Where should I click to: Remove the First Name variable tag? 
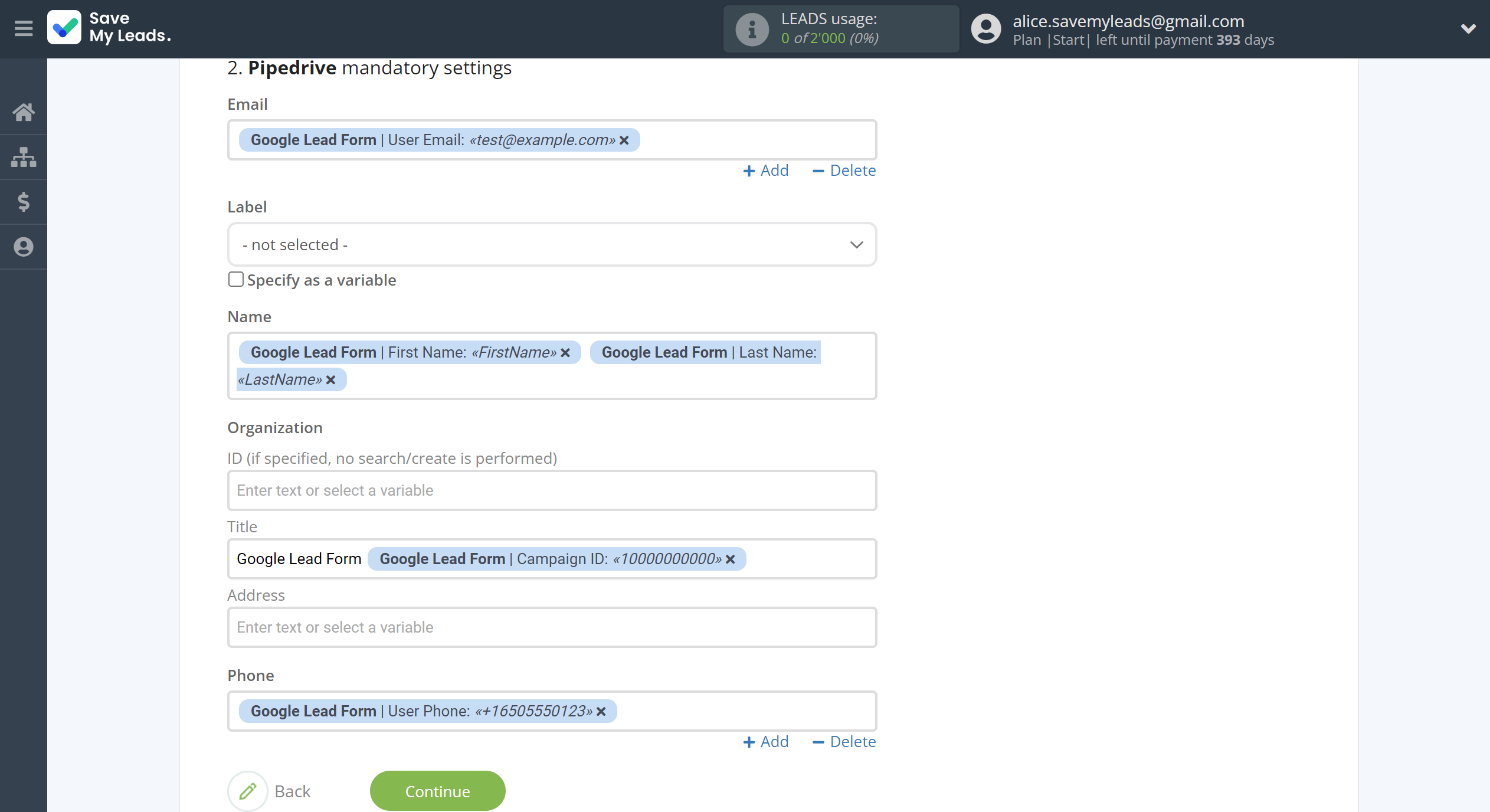tap(565, 353)
